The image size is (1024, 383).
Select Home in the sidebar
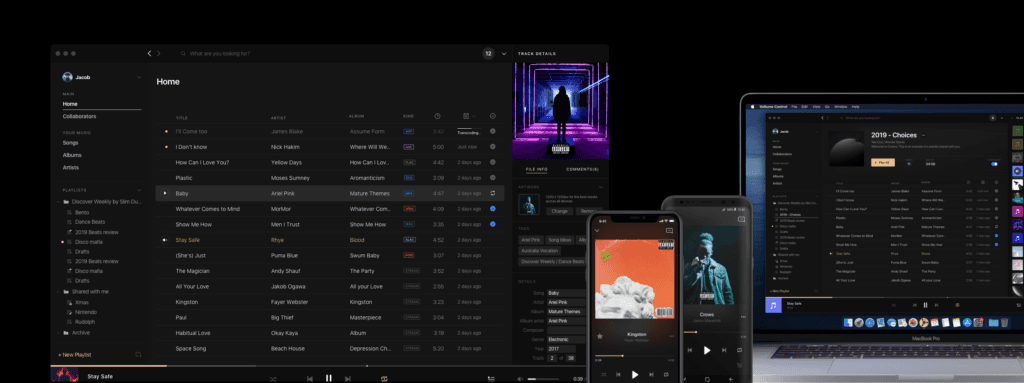(x=70, y=104)
